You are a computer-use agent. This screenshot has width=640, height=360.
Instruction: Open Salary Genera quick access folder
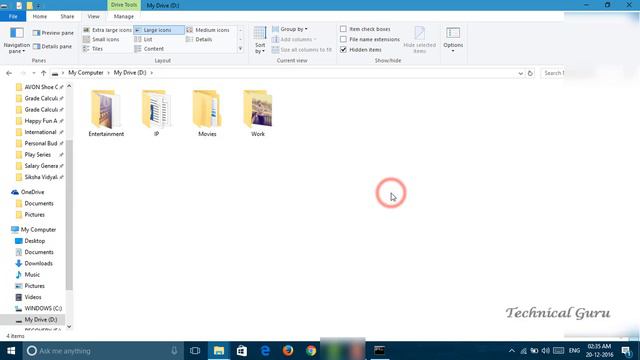(39, 166)
